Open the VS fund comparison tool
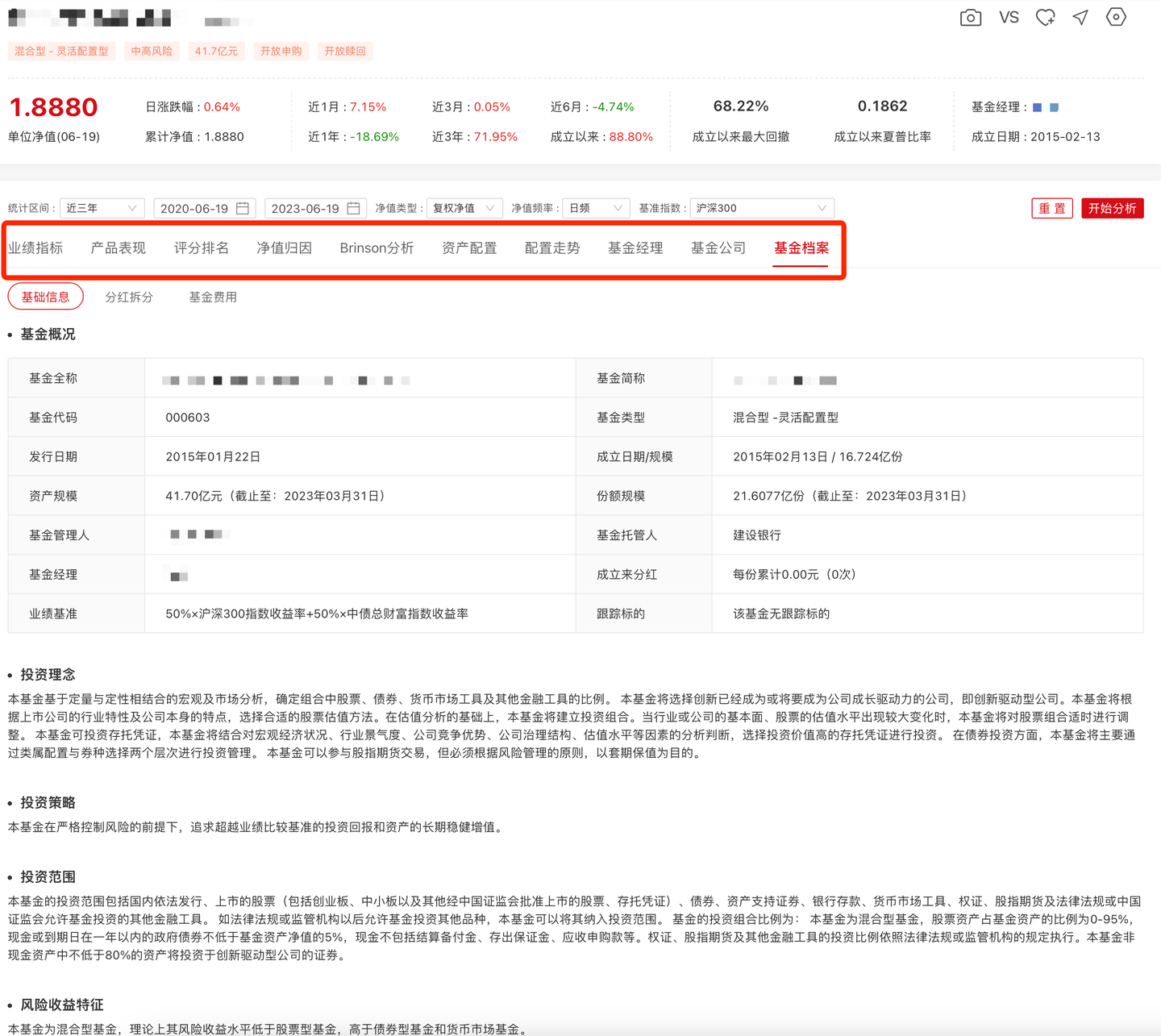 pyautogui.click(x=1008, y=17)
